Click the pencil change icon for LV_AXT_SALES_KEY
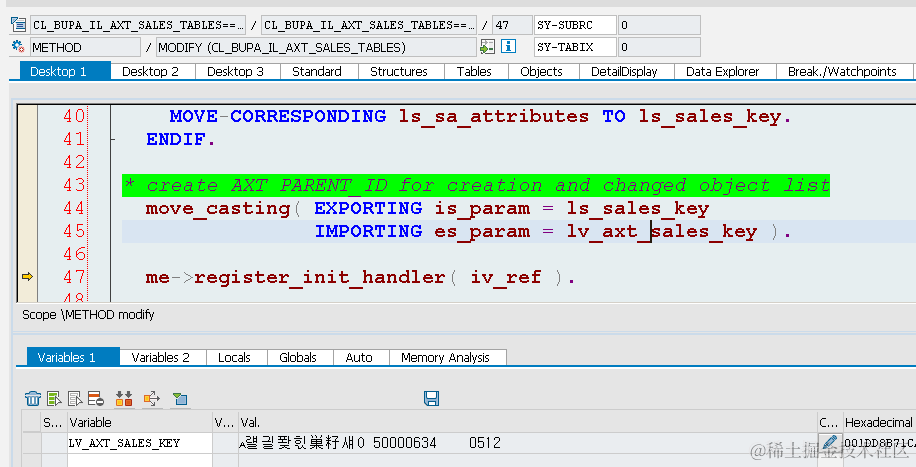This screenshot has width=916, height=467. [830, 443]
